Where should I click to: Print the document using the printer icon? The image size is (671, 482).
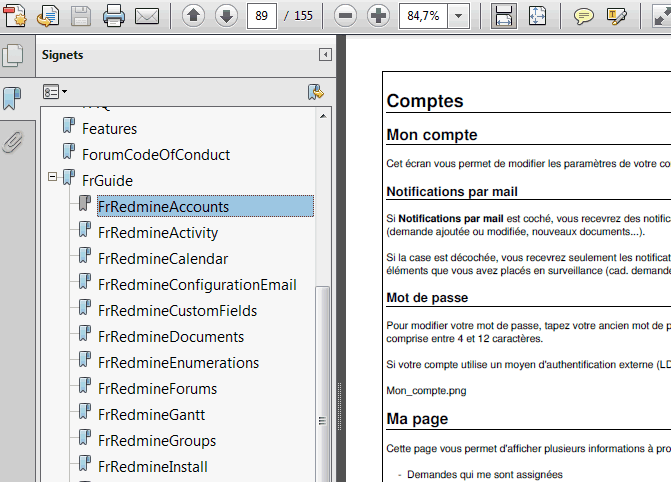(x=114, y=16)
